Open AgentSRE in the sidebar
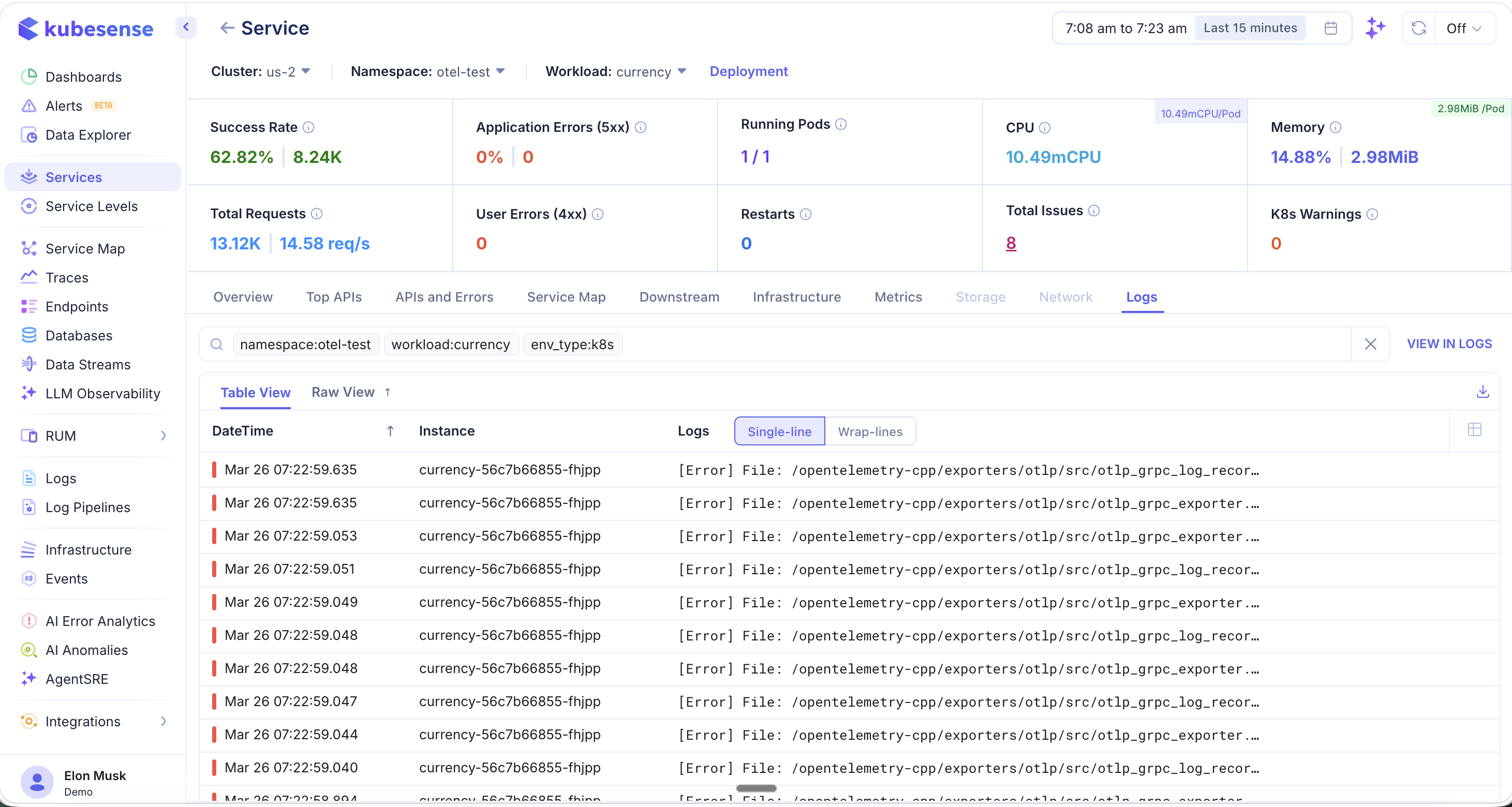The height and width of the screenshot is (807, 1512). click(76, 679)
